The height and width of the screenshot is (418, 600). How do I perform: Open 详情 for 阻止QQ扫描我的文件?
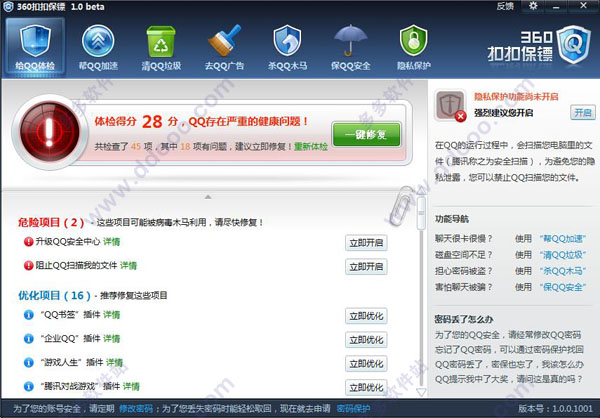tap(128, 266)
